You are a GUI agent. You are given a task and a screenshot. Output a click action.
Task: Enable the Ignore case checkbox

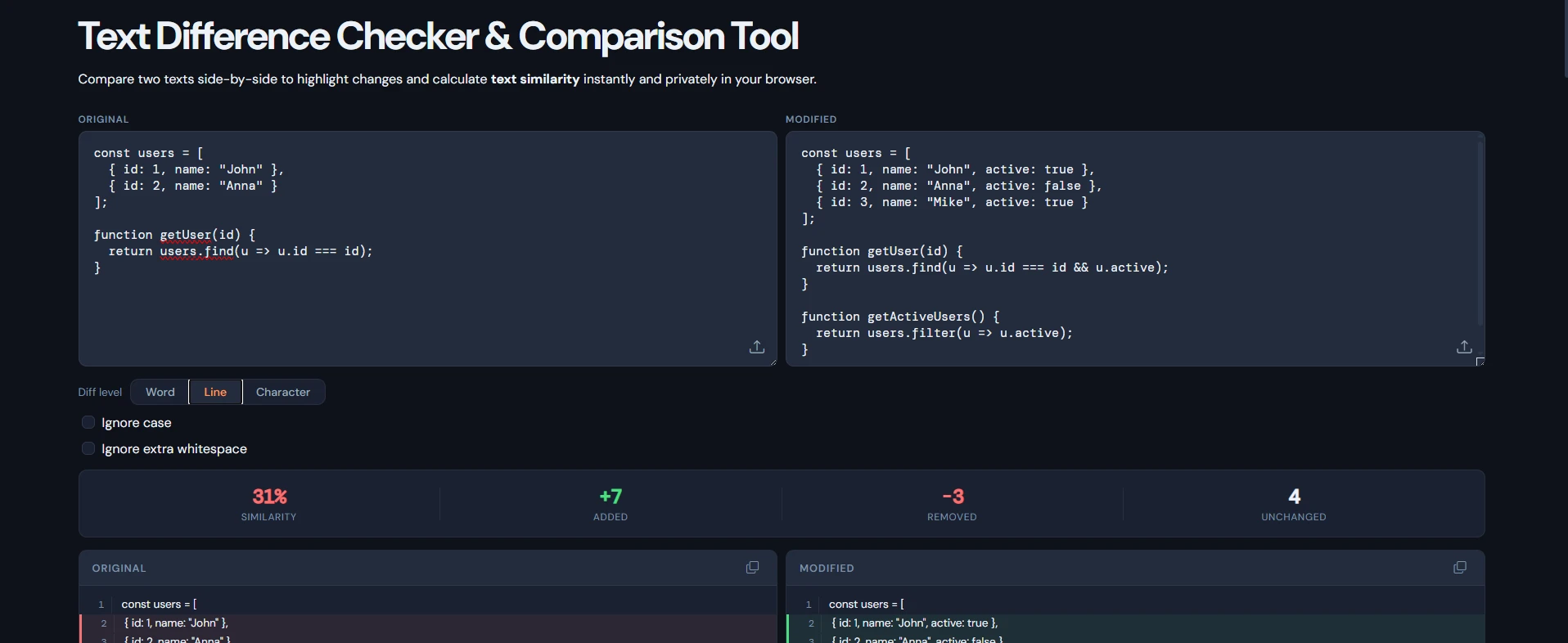pos(88,422)
